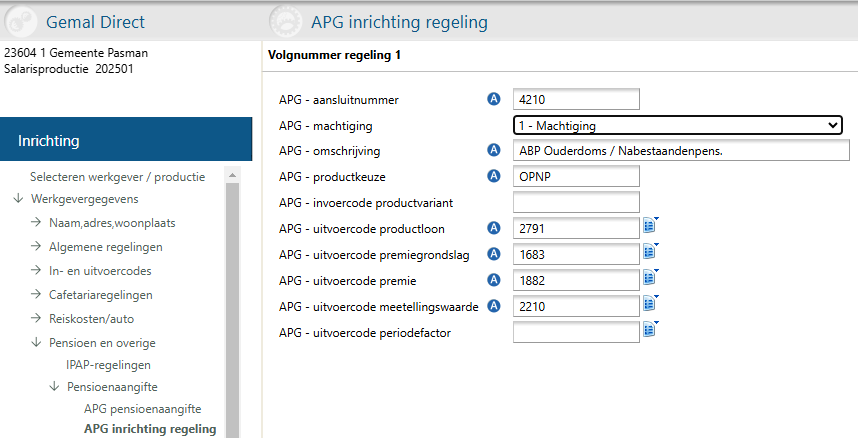Viewport: 858px width, 438px height.
Task: Collapse the Pensioenaangifte tree node
Action: pos(68,386)
